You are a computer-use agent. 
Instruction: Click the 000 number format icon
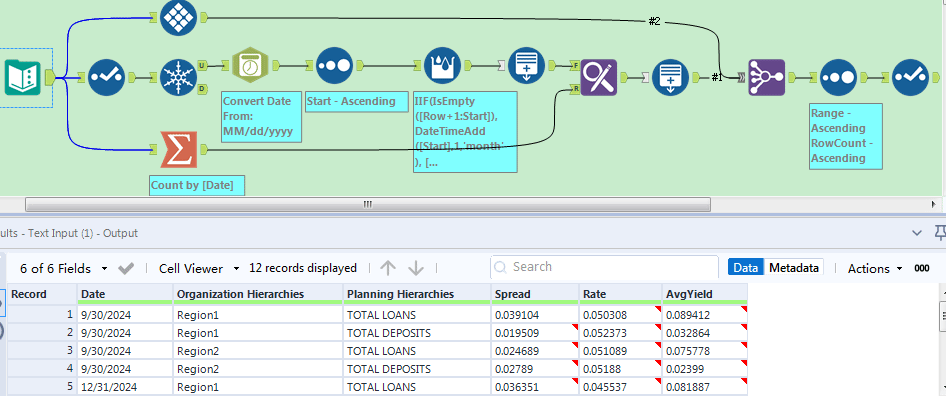922,269
